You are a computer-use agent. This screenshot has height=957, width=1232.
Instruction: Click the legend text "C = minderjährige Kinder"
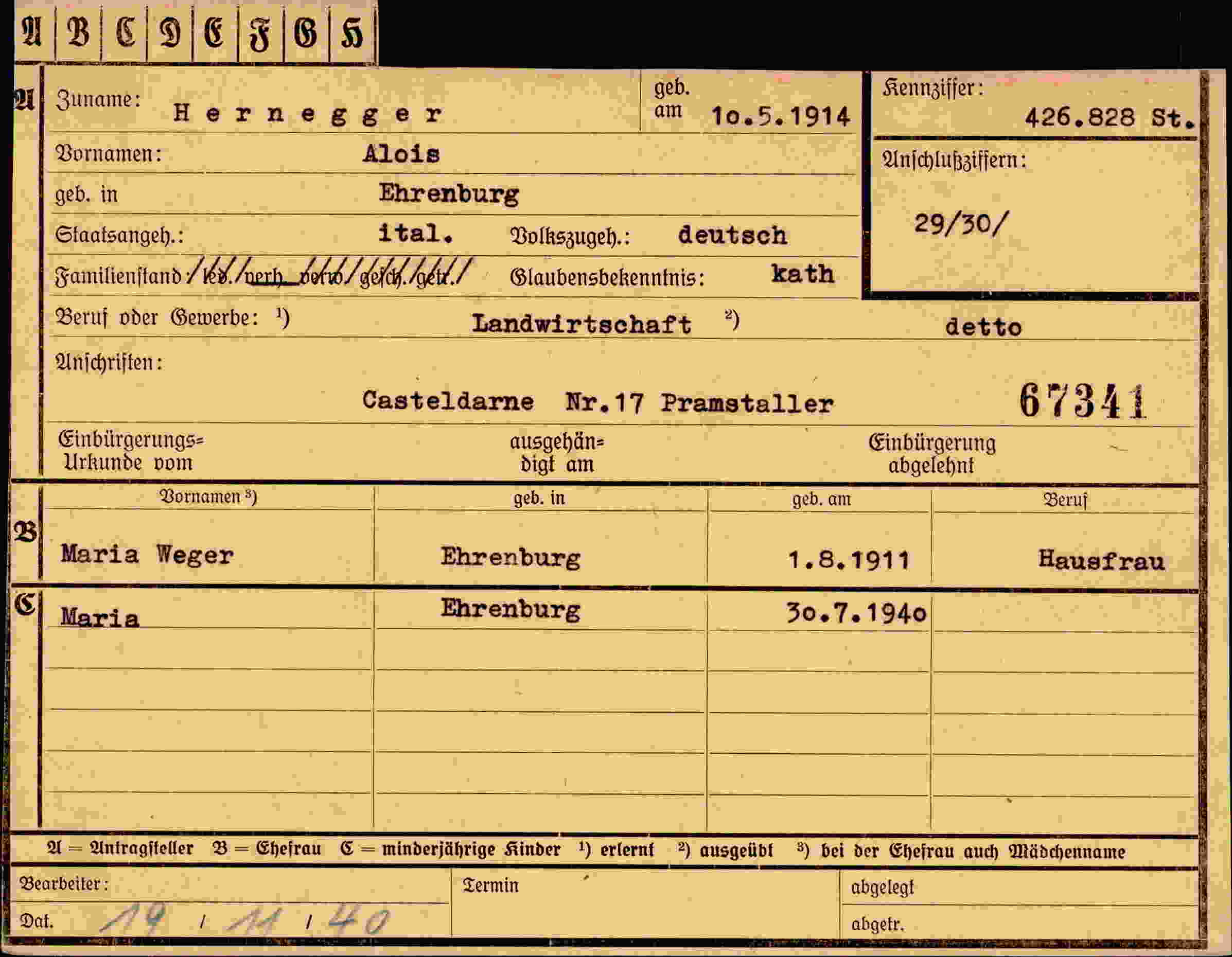[x=450, y=850]
